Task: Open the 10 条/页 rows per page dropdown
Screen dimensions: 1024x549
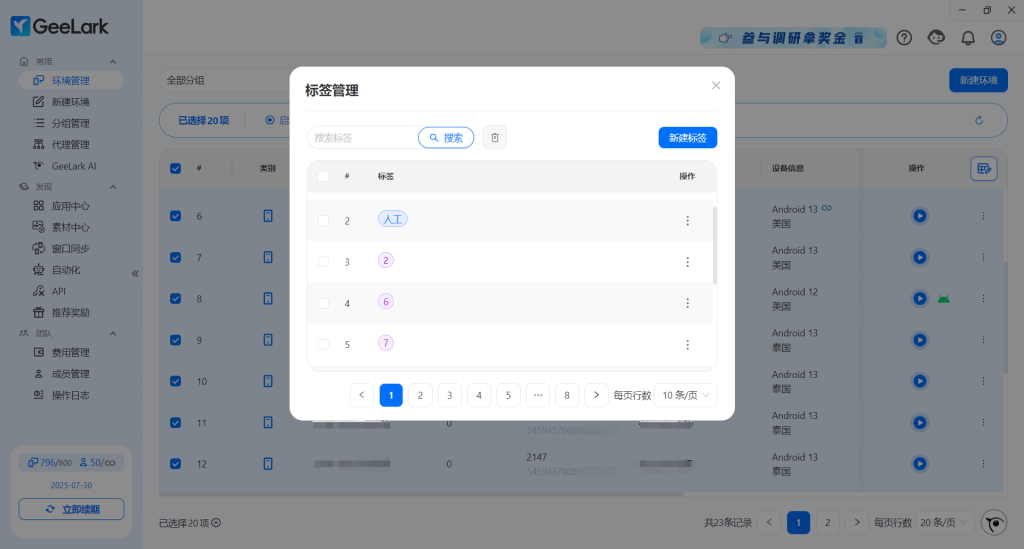Action: pos(686,395)
